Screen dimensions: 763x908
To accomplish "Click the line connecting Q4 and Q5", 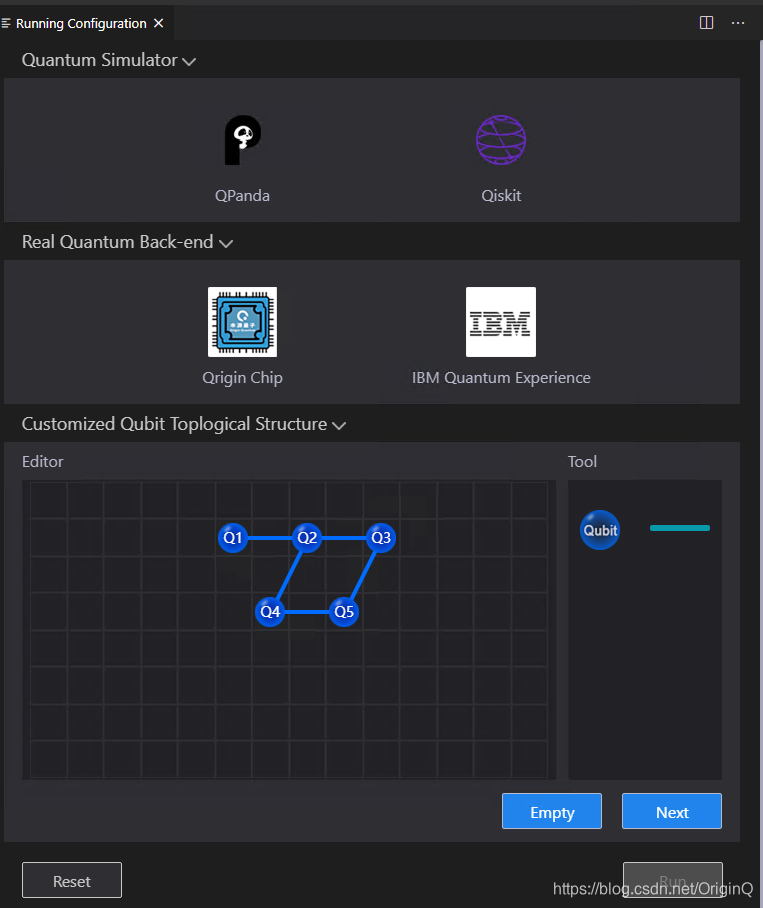I will (x=307, y=612).
